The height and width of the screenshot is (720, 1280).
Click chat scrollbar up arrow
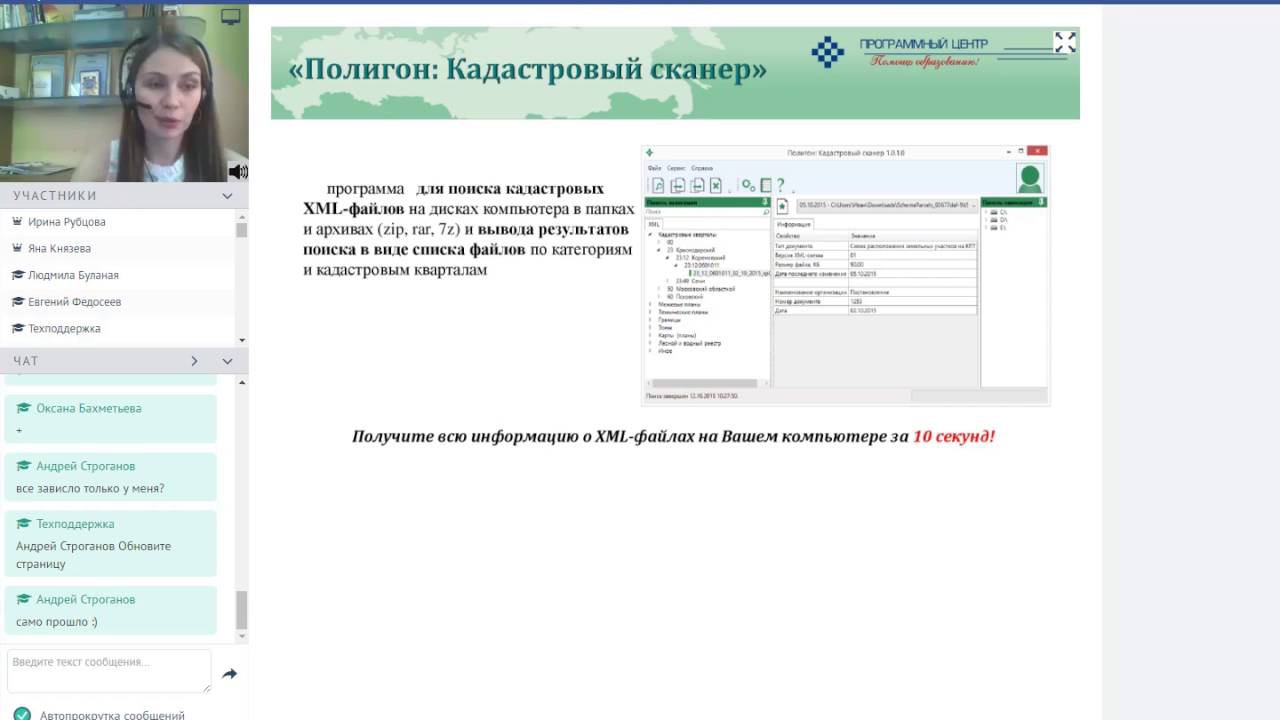click(x=242, y=381)
